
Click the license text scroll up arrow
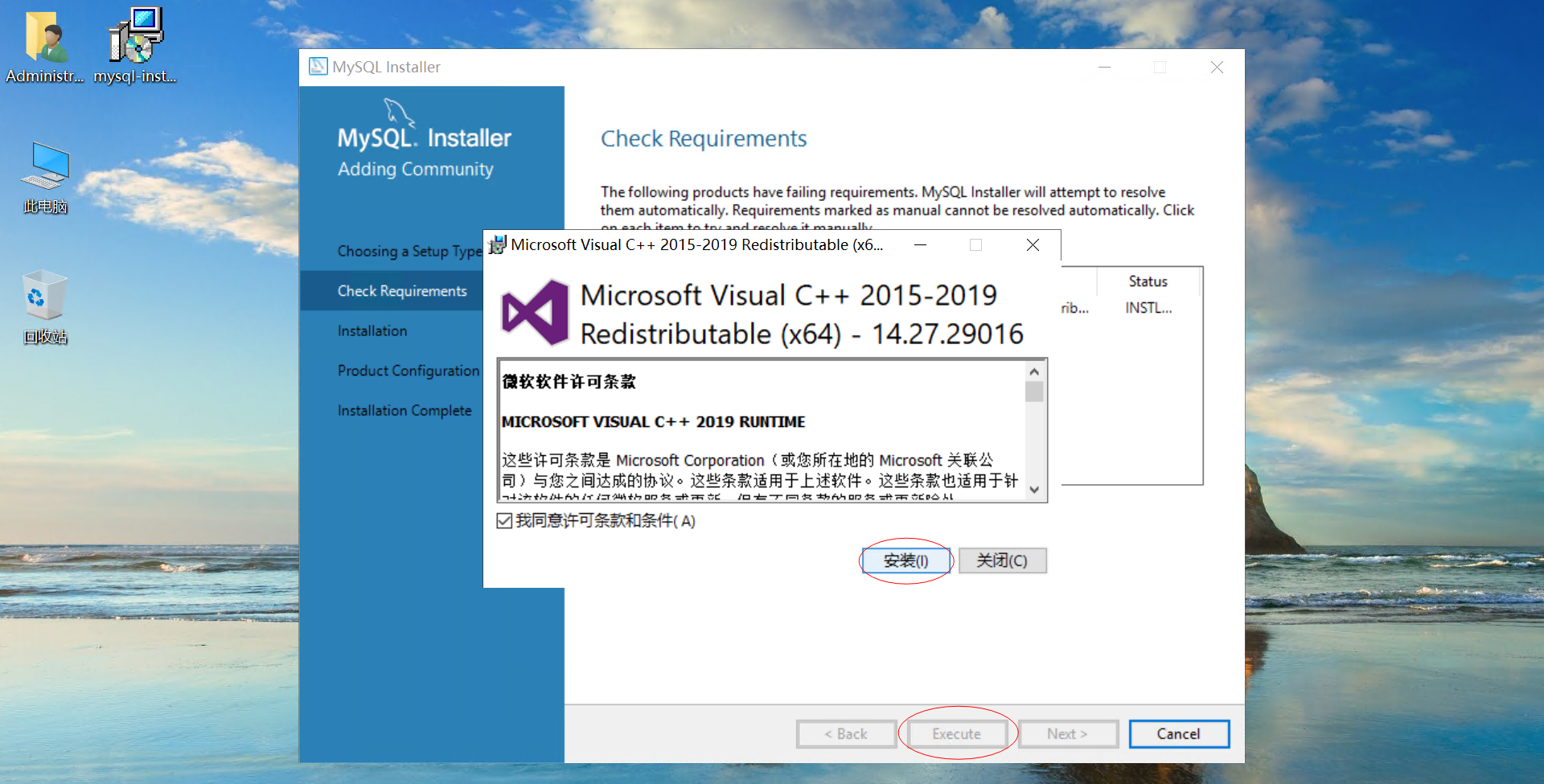[x=1034, y=371]
